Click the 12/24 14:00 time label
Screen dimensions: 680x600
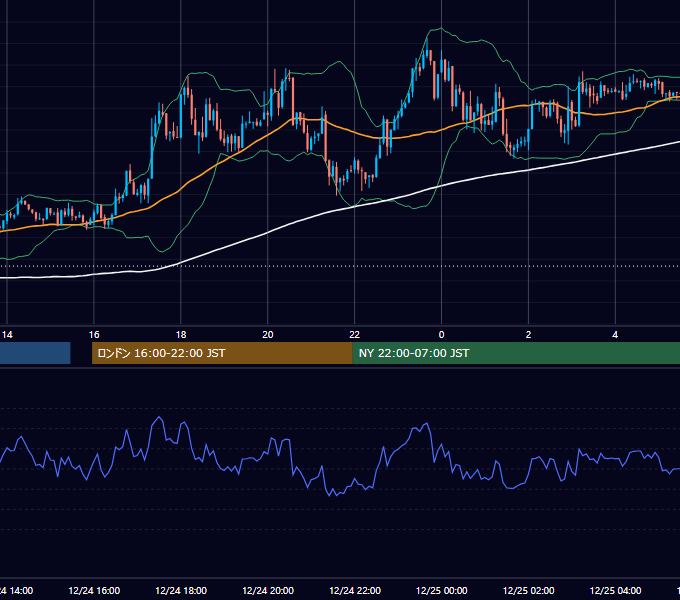pos(16,590)
